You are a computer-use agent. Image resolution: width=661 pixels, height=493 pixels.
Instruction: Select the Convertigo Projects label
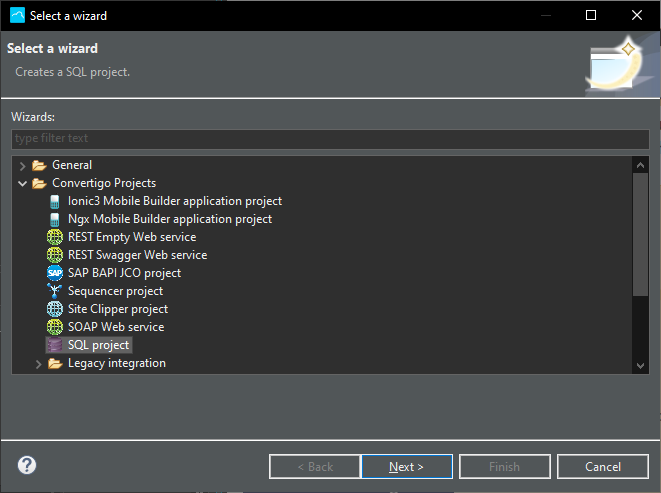pos(104,183)
